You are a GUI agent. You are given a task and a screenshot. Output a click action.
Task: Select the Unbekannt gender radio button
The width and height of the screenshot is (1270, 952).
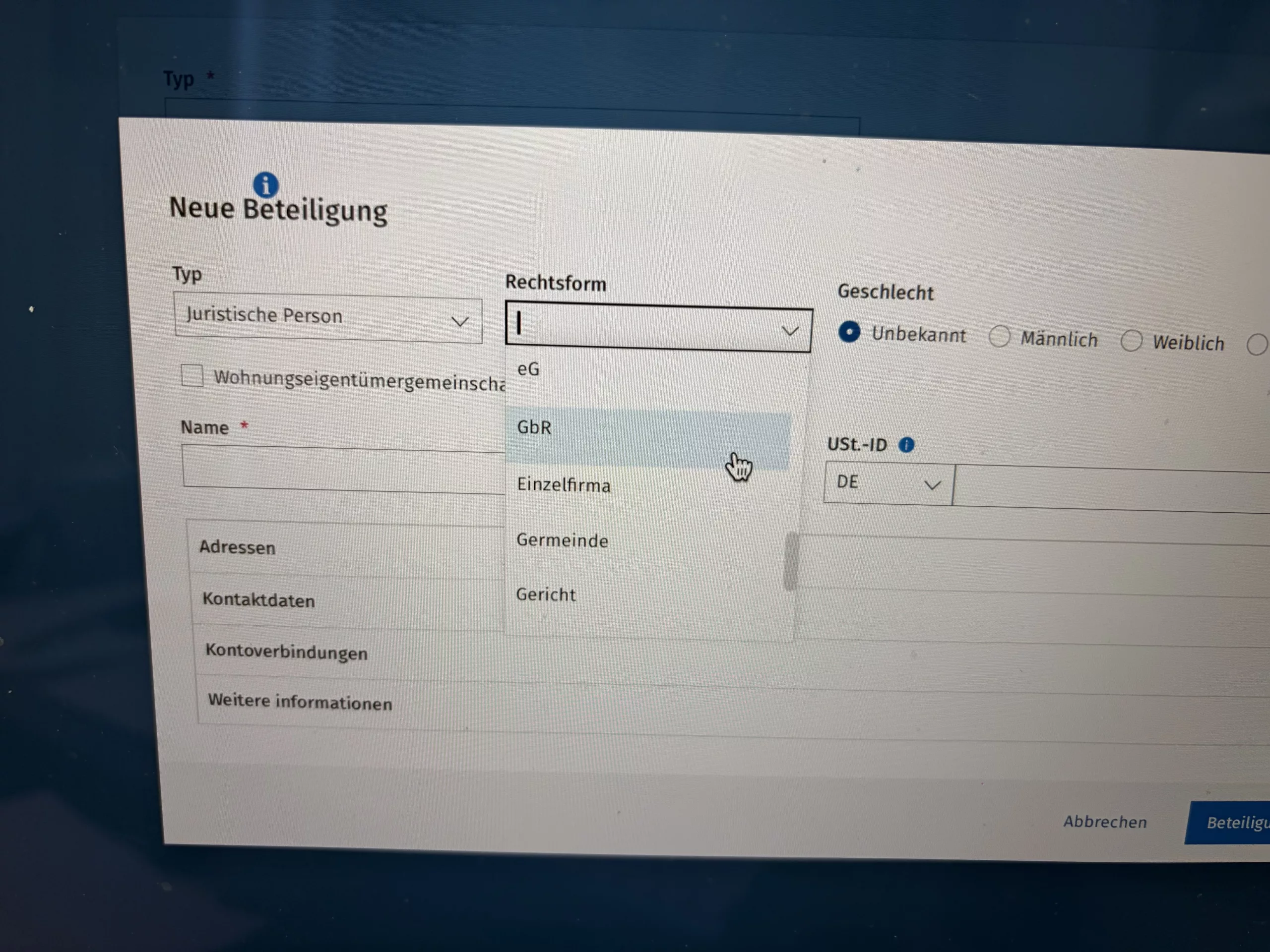tap(849, 332)
